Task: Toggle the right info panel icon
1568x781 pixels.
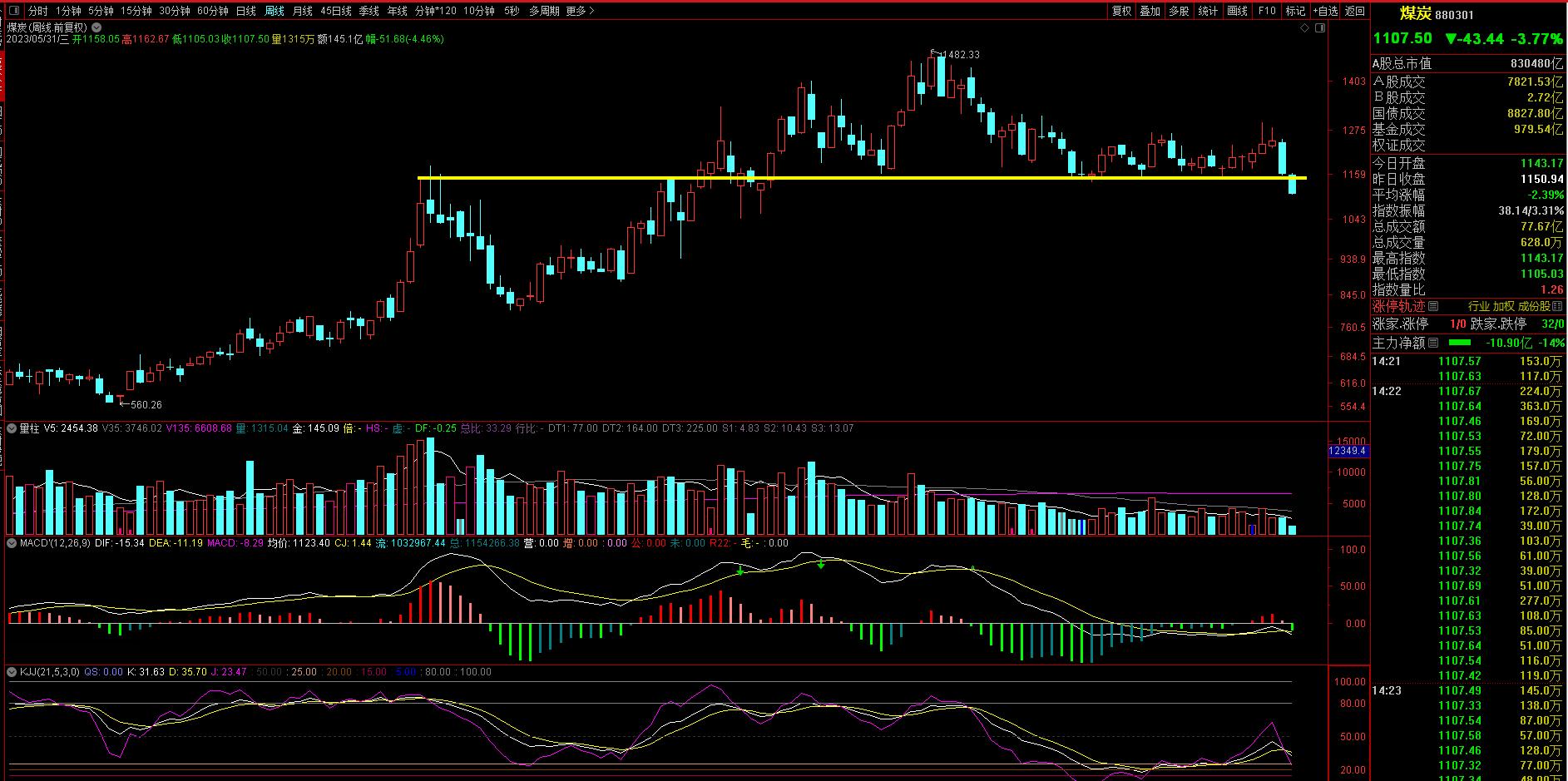Action: pyautogui.click(x=1319, y=28)
